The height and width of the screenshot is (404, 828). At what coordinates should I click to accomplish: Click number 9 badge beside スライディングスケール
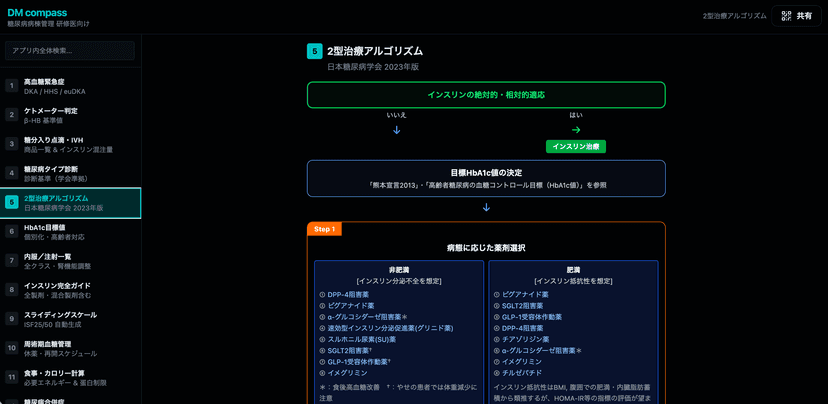(x=12, y=318)
